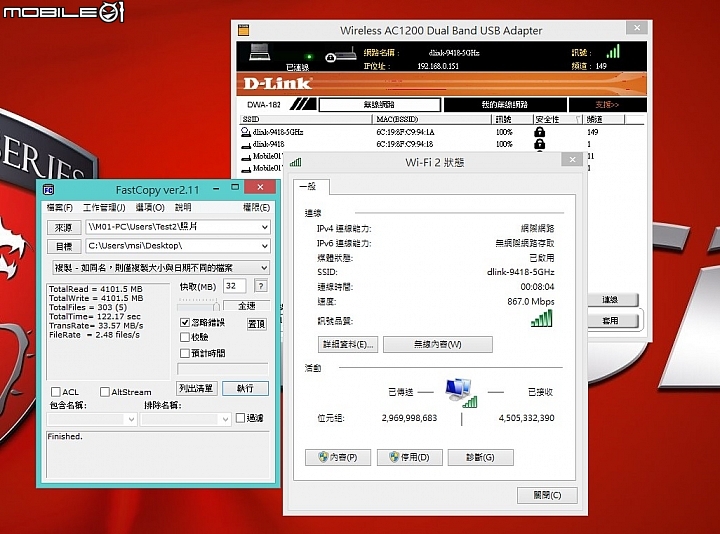Select the General tab in Wi-Fi 2 status
The image size is (720, 534).
coord(311,186)
